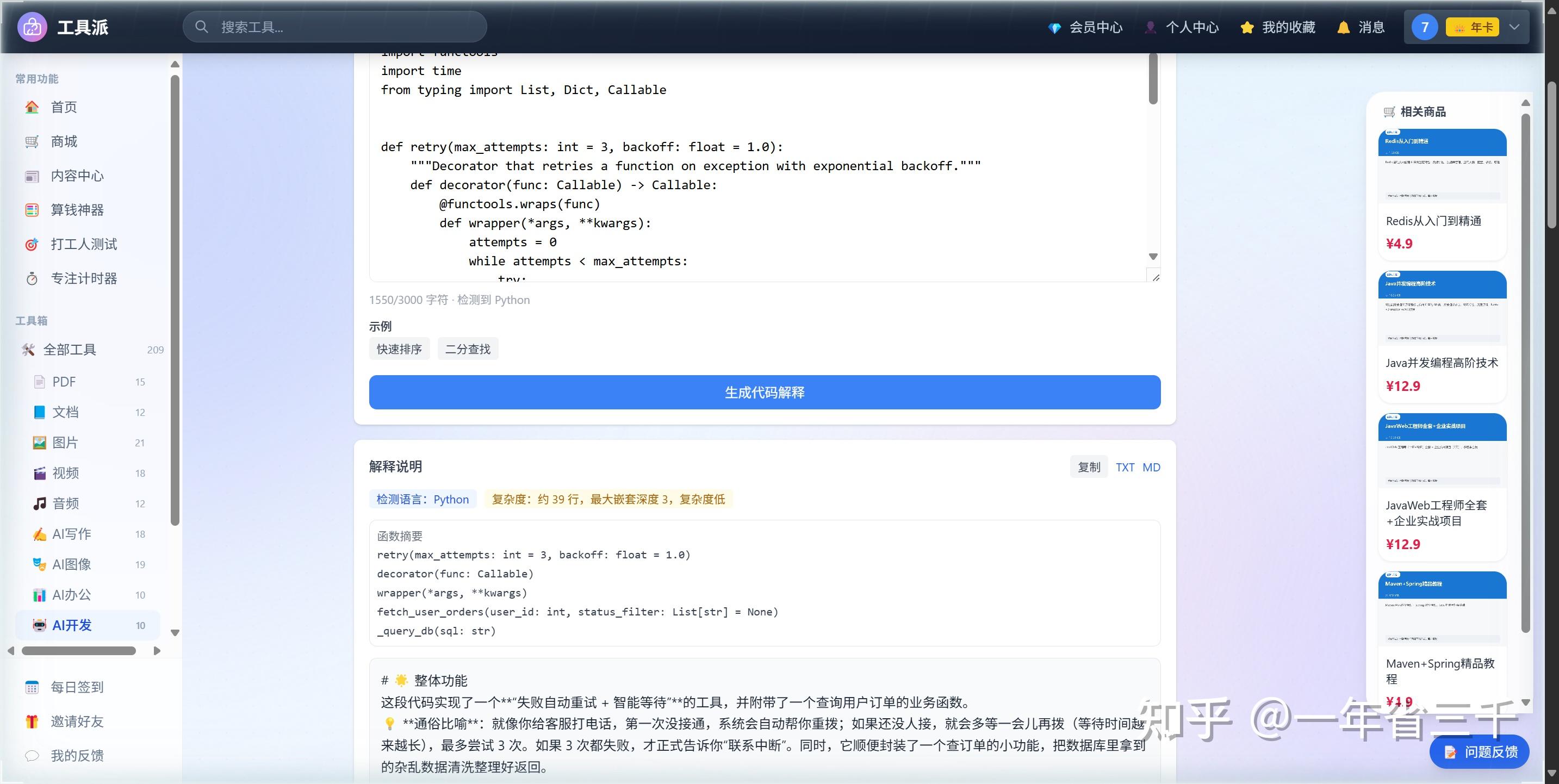This screenshot has height=784, width=1559.
Task: Click the 打工人测试 target icon
Action: [32, 245]
